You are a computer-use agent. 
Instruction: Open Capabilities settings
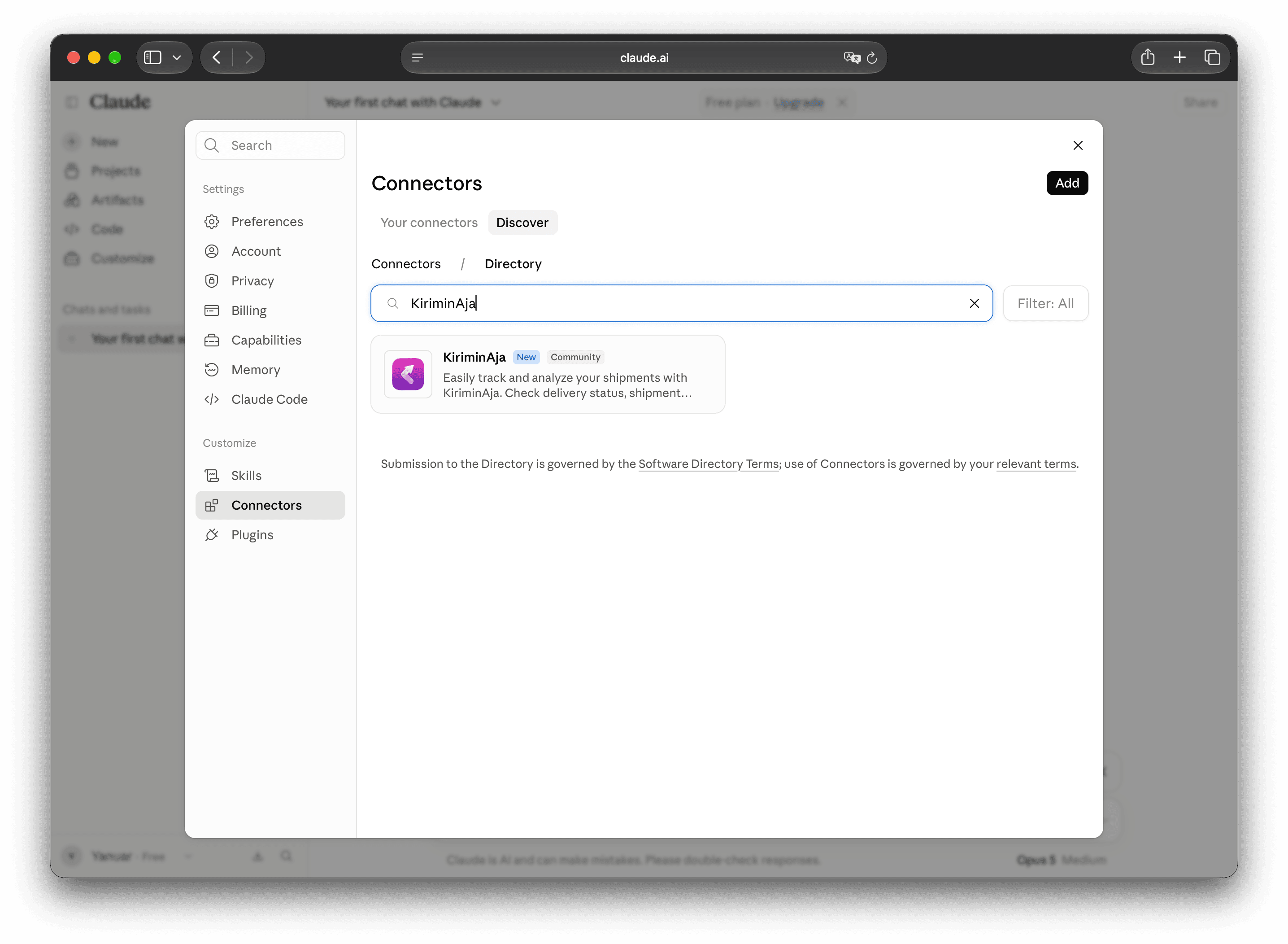pyautogui.click(x=270, y=341)
